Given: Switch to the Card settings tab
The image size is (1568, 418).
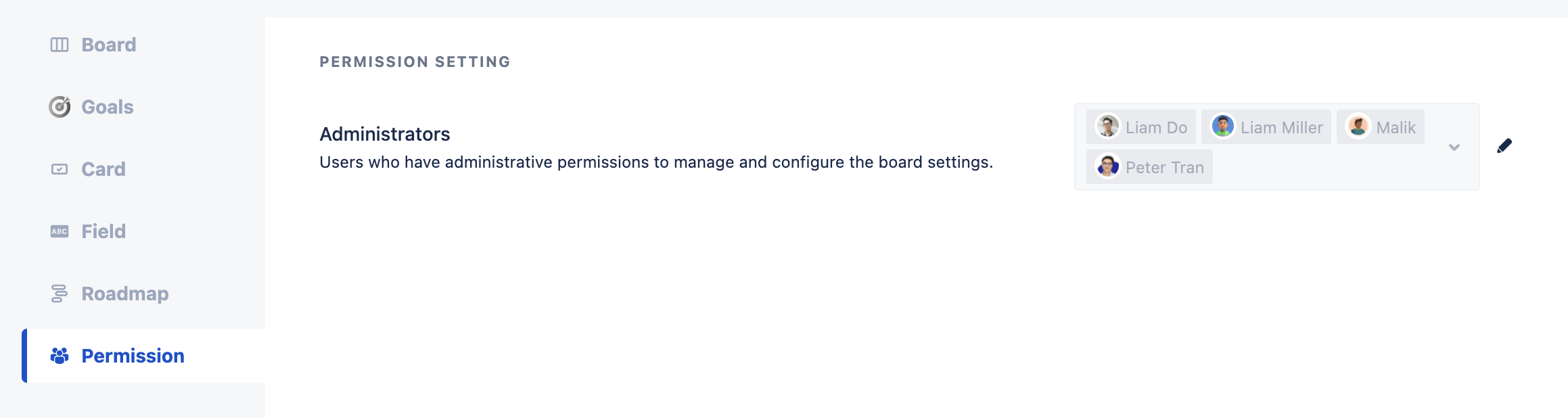Looking at the screenshot, I should 103,169.
